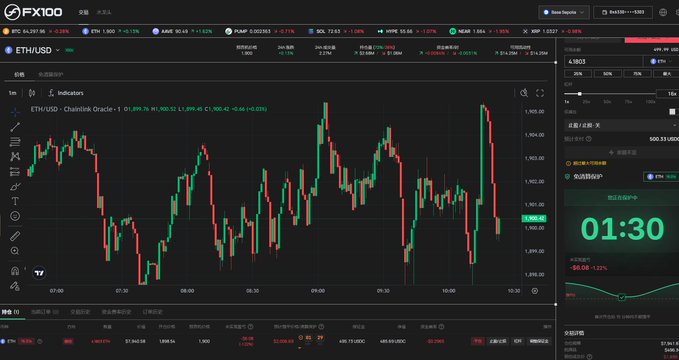Screen dimensions: 679x360
Task: Expand the take-profit/stop-loss dropdown
Action: point(621,125)
